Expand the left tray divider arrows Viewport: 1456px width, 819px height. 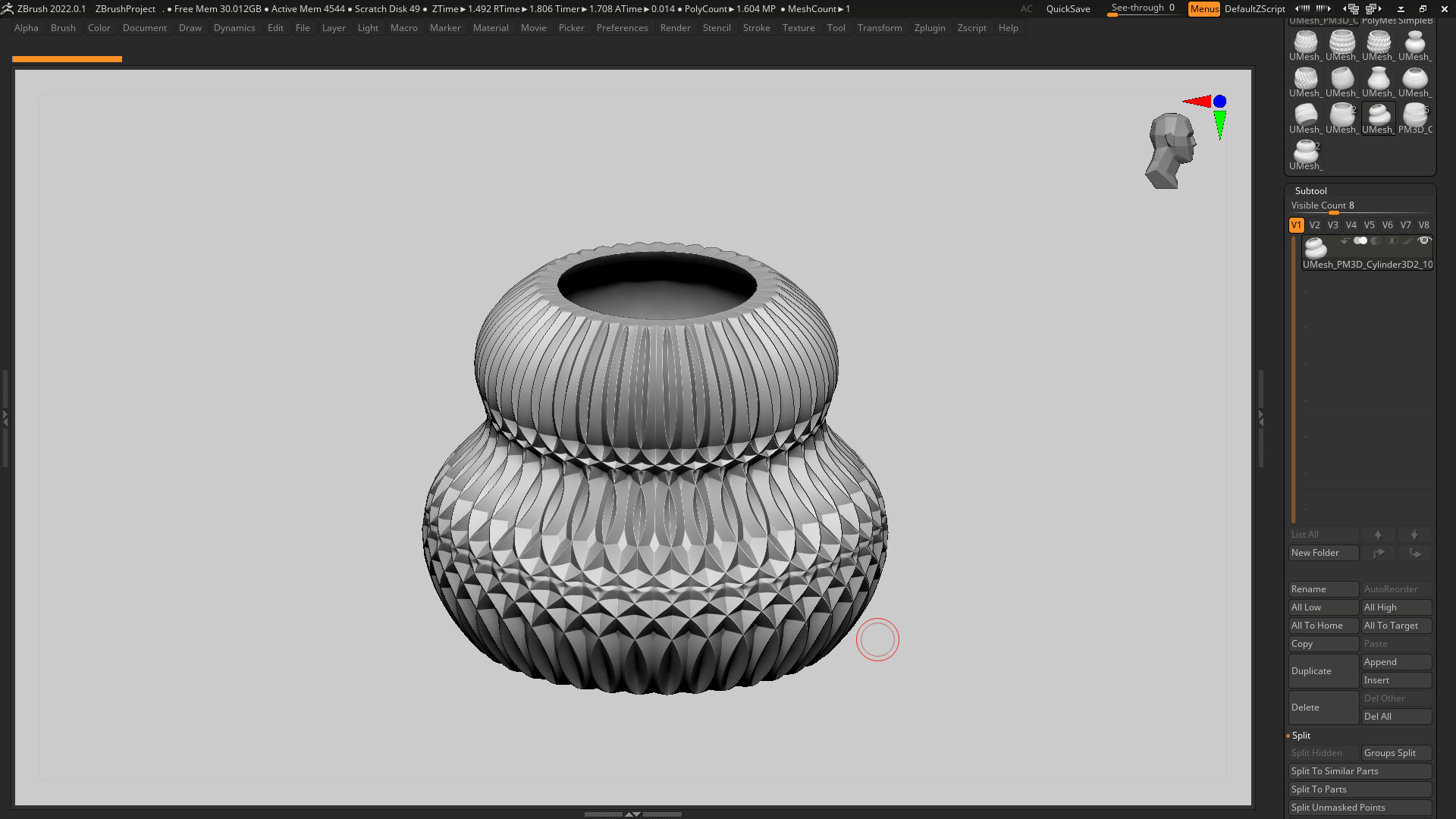click(x=5, y=417)
